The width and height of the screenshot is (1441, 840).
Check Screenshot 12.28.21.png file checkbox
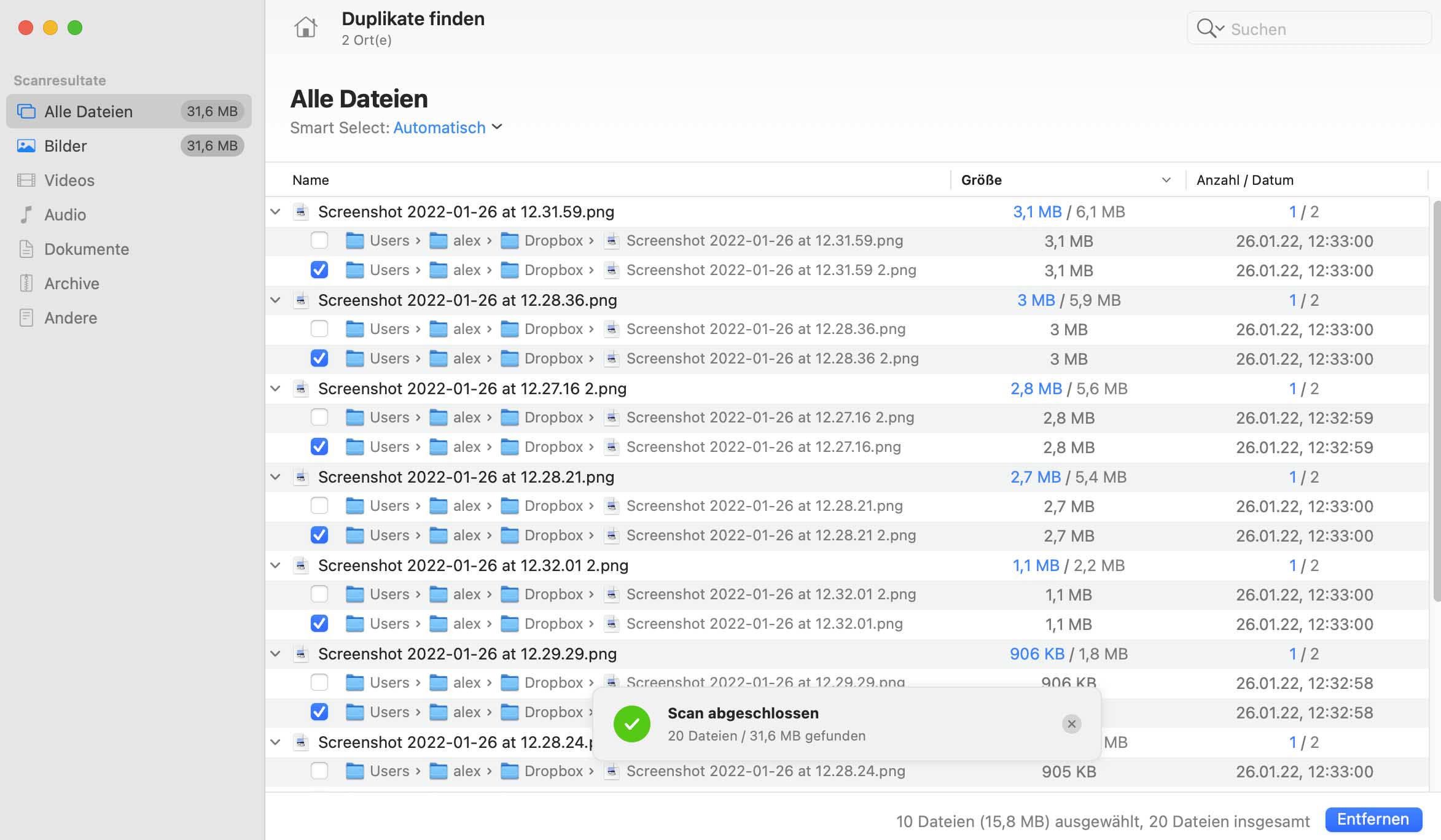319,505
